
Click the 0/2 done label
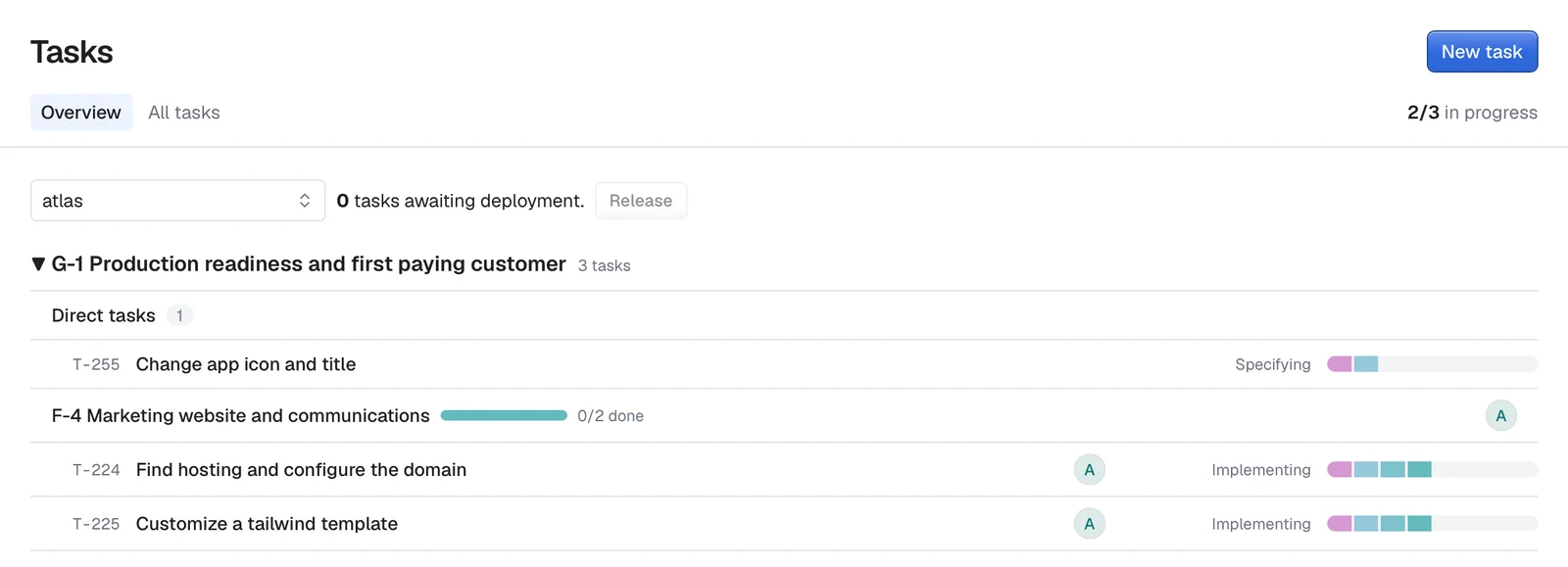coord(611,416)
